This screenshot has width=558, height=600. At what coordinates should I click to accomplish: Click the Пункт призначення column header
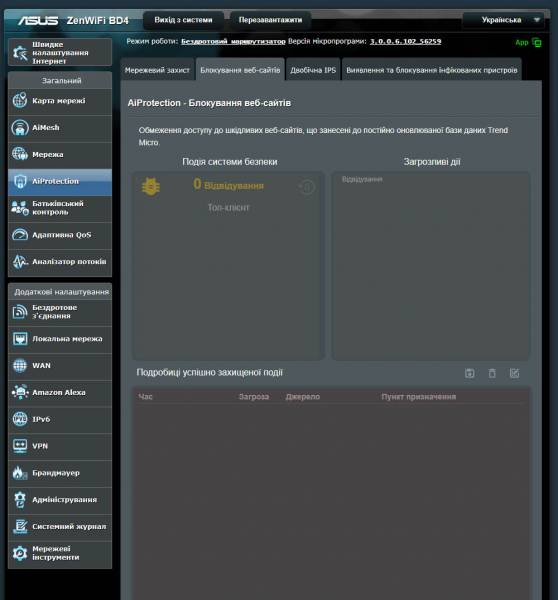tap(418, 397)
